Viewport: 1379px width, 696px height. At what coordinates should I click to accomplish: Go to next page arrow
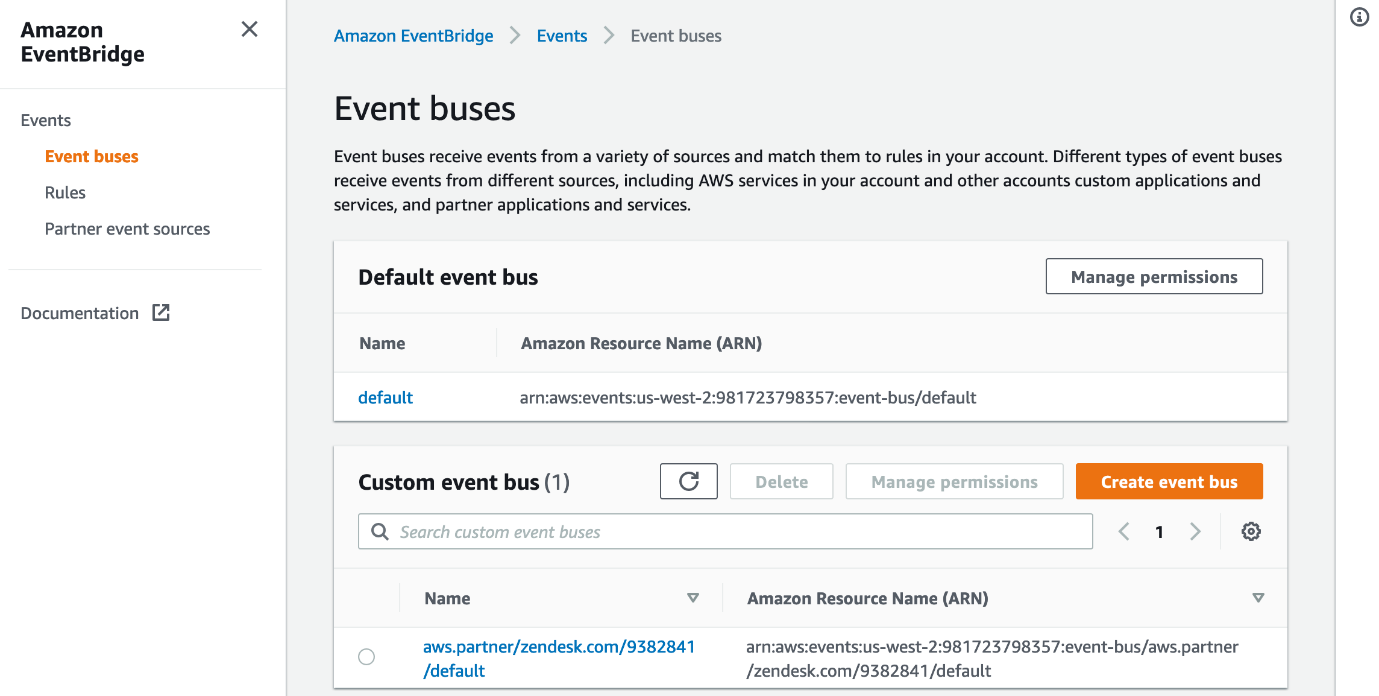point(1195,532)
